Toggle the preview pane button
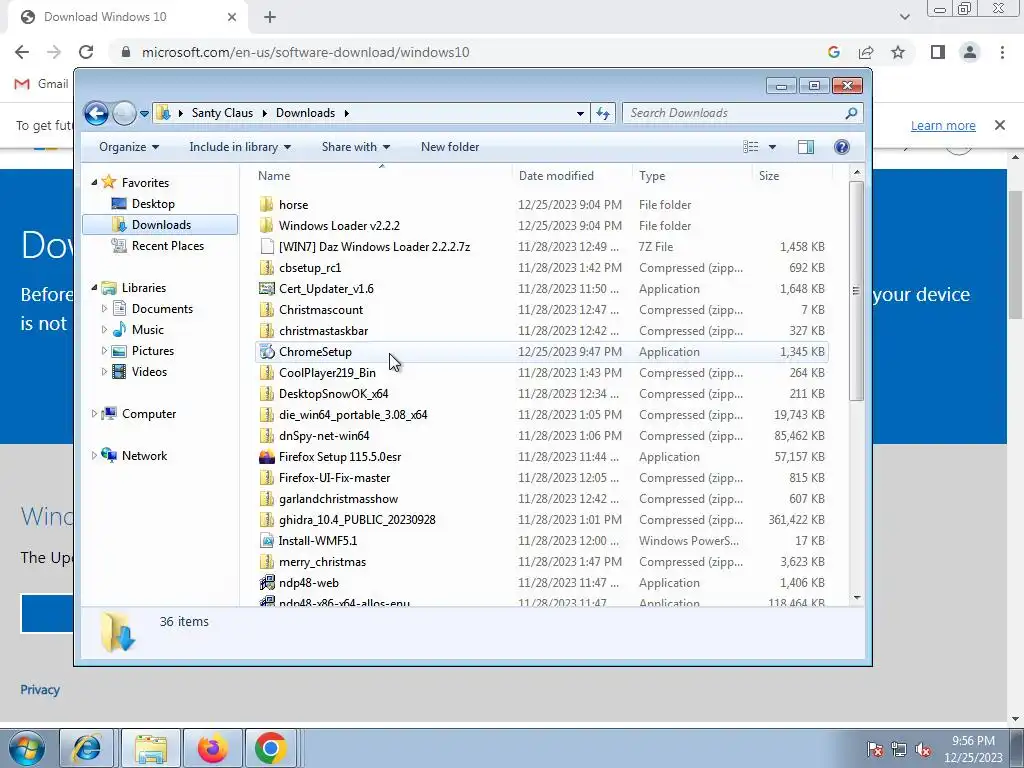 point(806,147)
